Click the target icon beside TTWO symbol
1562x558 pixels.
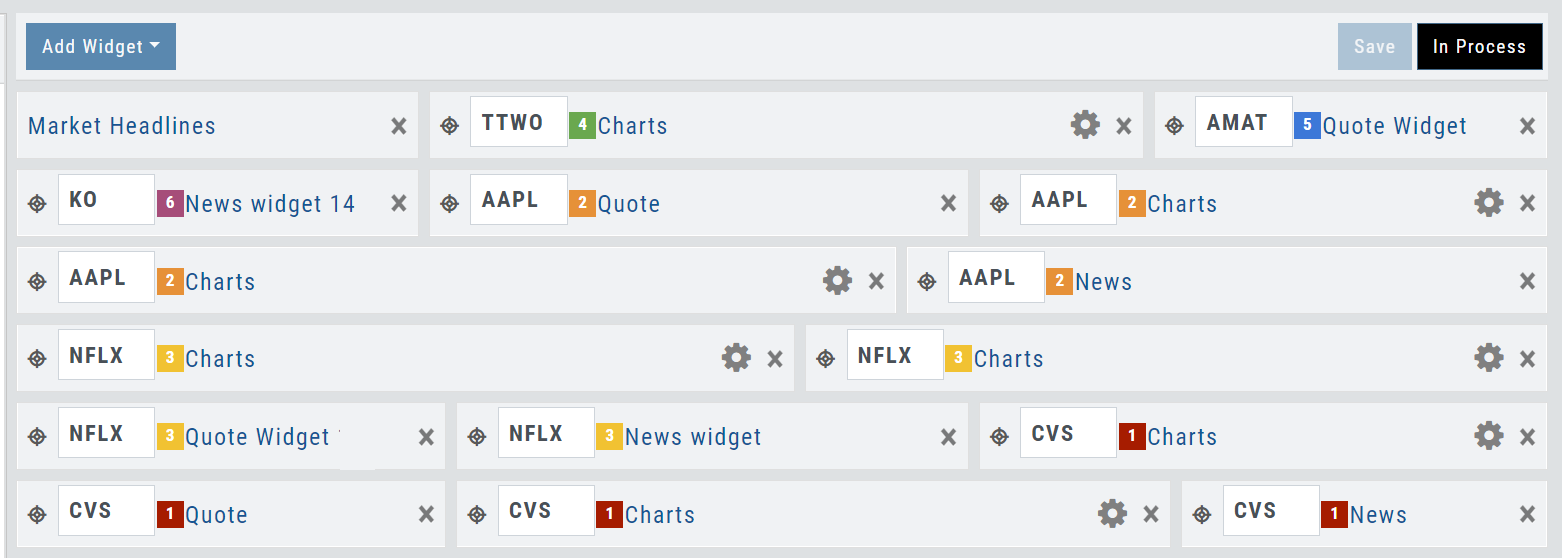coord(450,126)
